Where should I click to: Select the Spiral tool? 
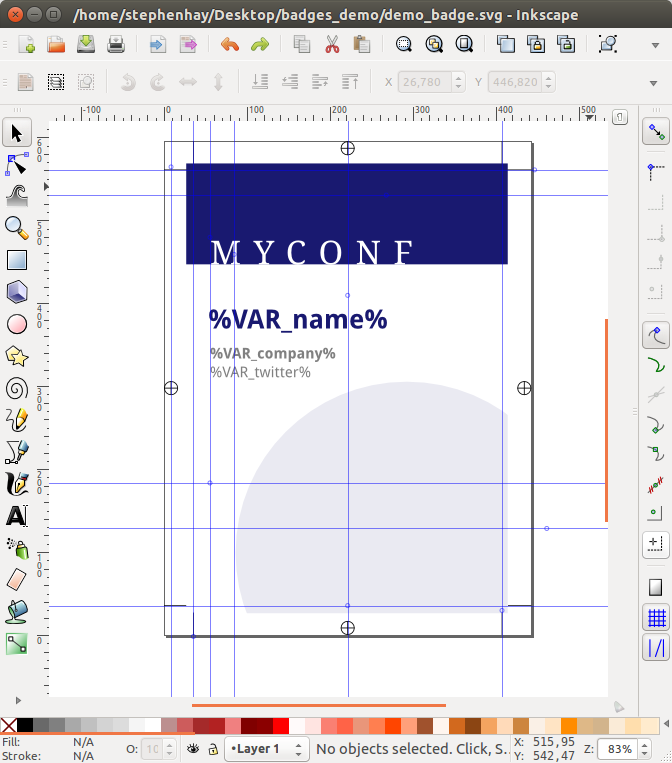coord(17,388)
